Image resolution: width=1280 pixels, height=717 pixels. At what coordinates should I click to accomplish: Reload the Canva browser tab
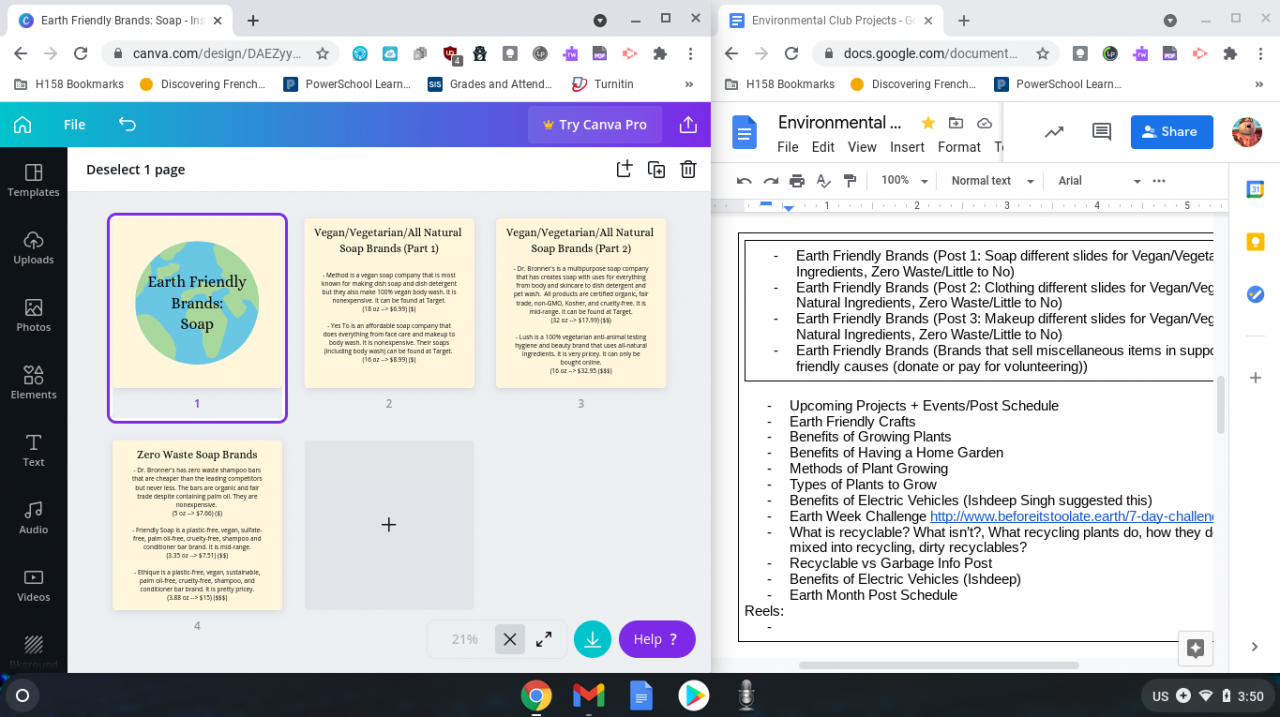(81, 54)
